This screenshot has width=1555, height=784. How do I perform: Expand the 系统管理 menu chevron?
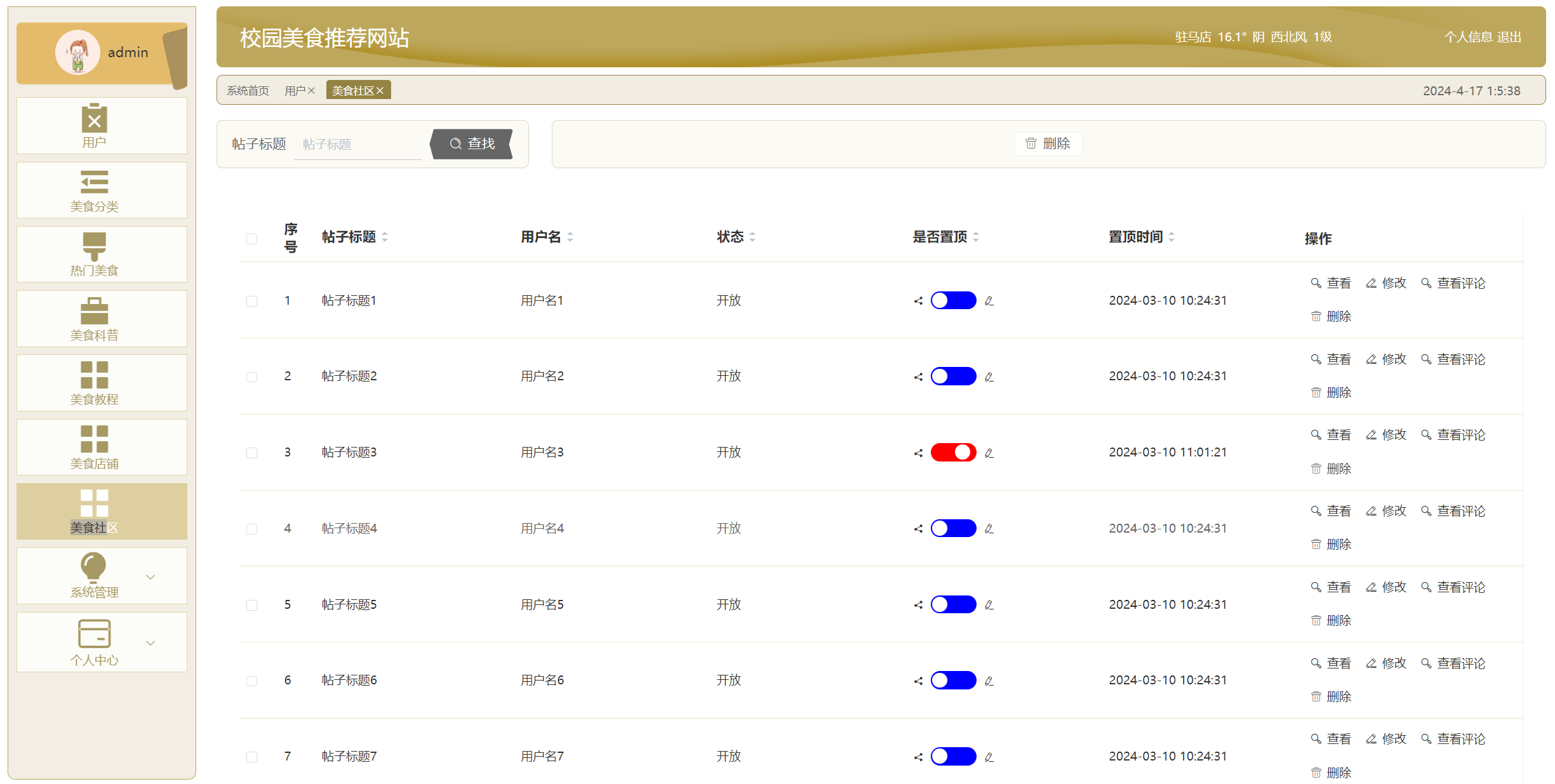coord(150,577)
